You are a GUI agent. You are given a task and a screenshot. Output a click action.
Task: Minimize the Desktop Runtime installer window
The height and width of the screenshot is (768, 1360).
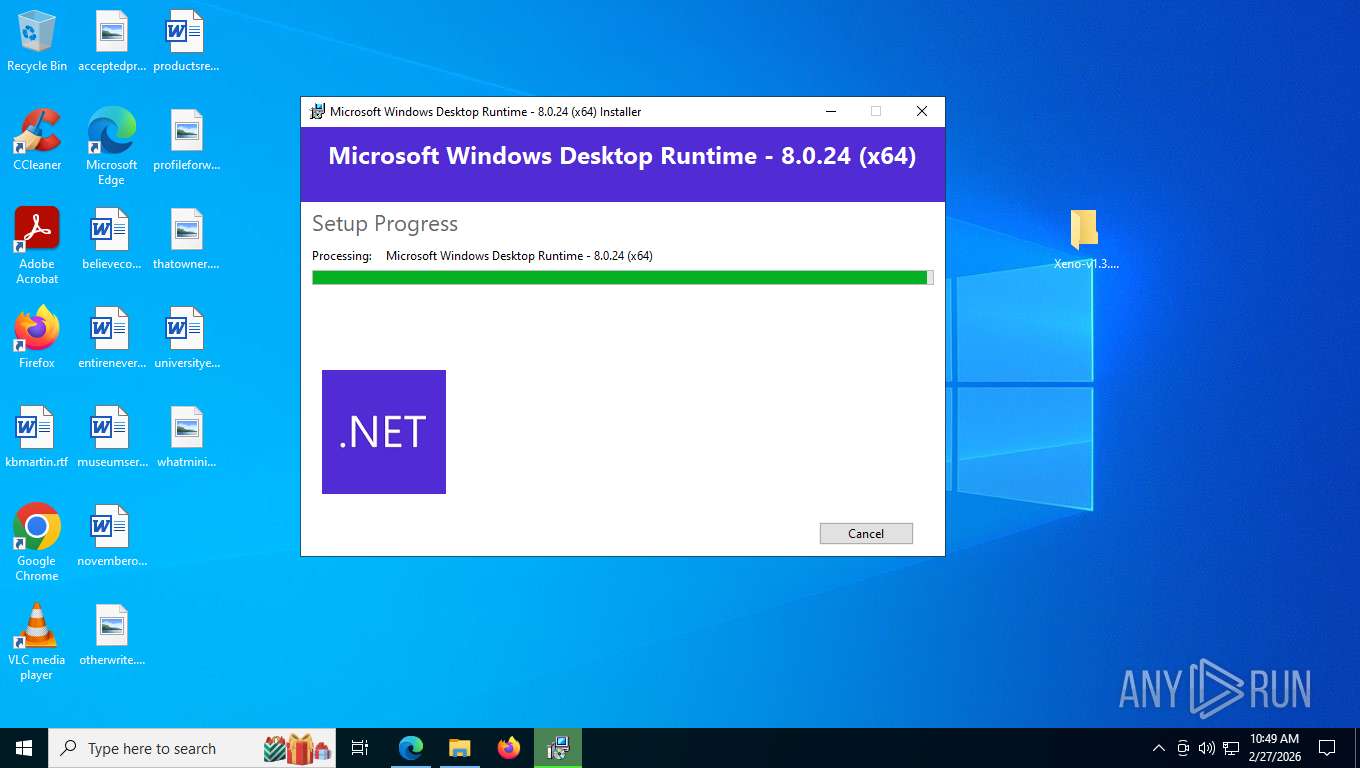click(x=830, y=111)
